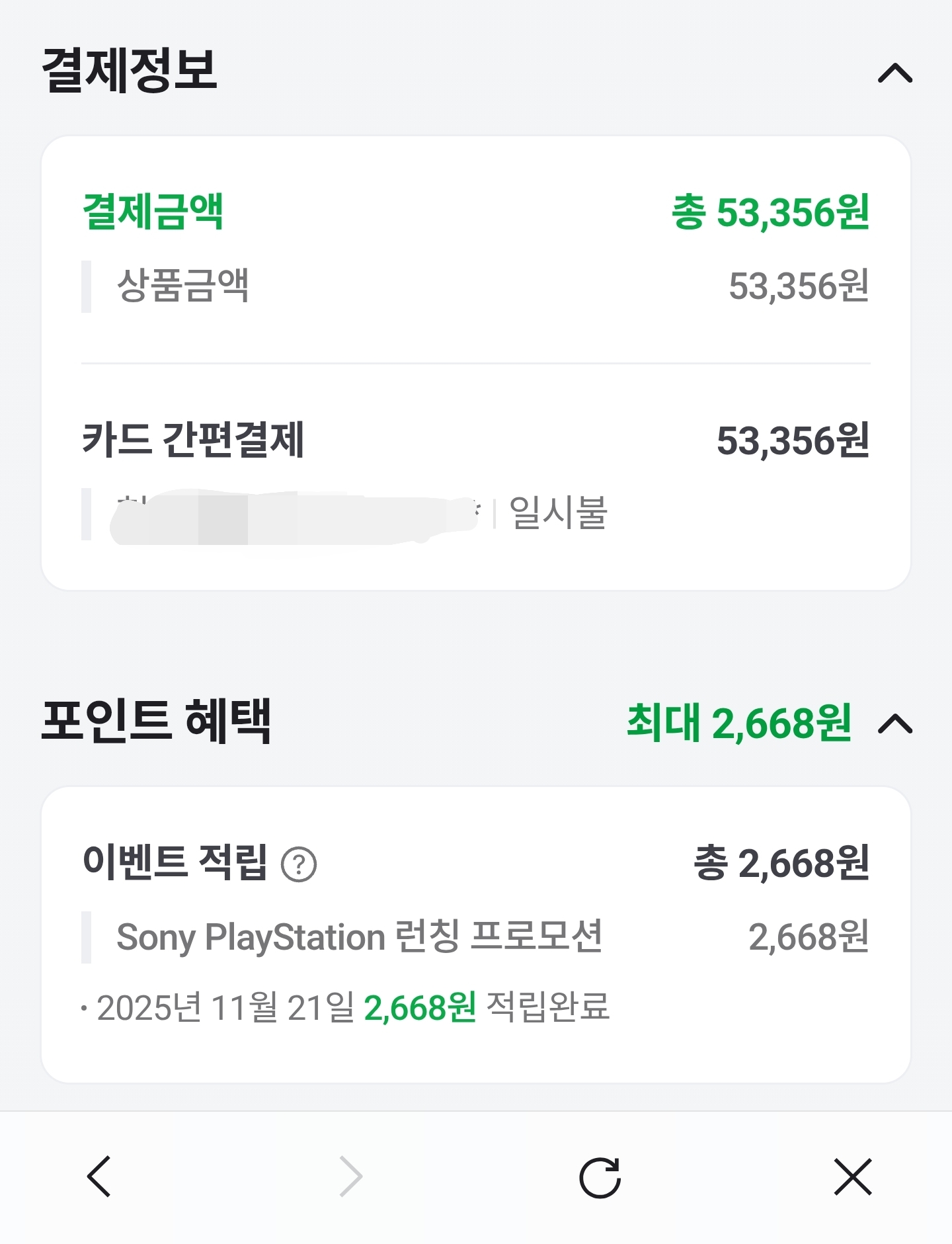Tap the forward navigation arrow

point(350,1177)
